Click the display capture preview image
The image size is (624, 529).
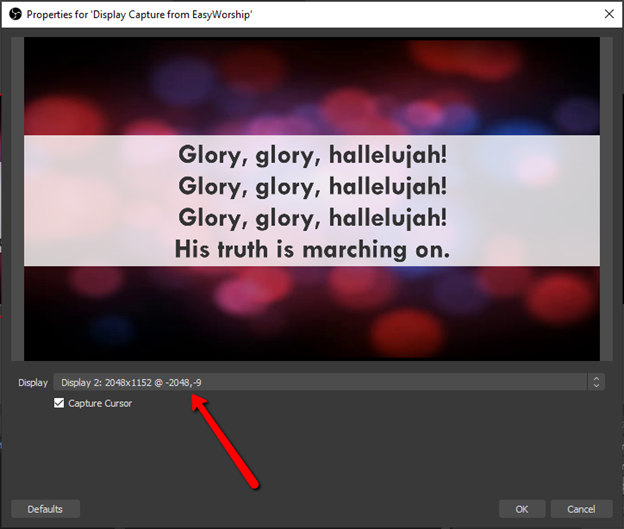312,199
